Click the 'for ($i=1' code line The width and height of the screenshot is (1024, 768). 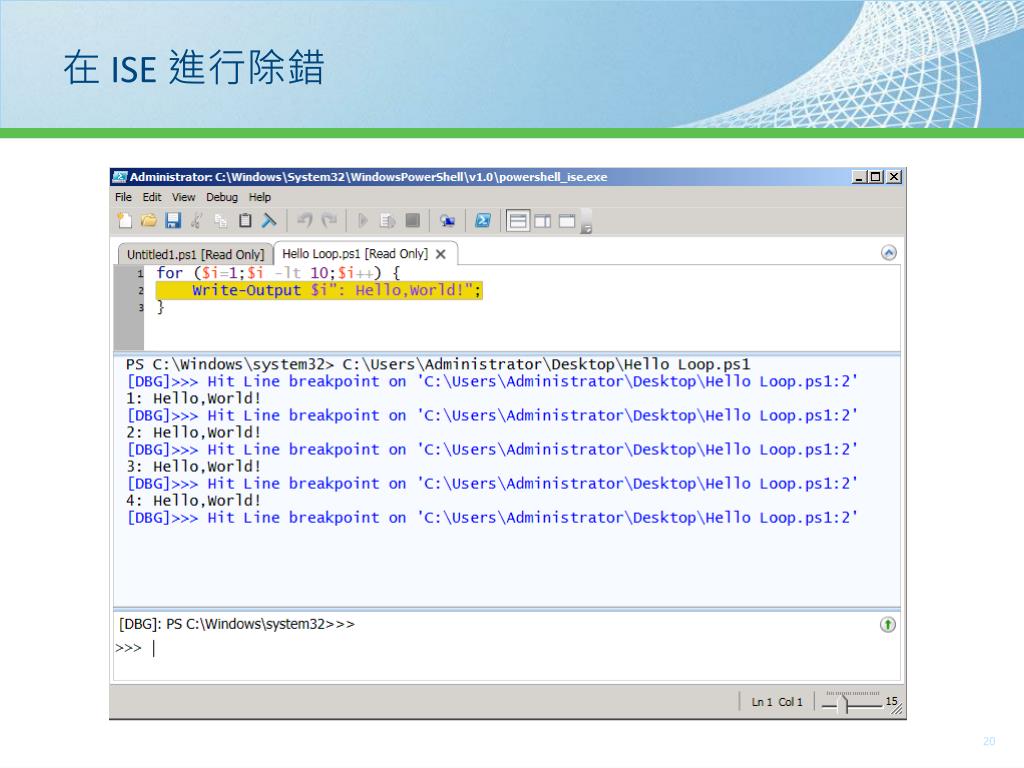tap(278, 272)
